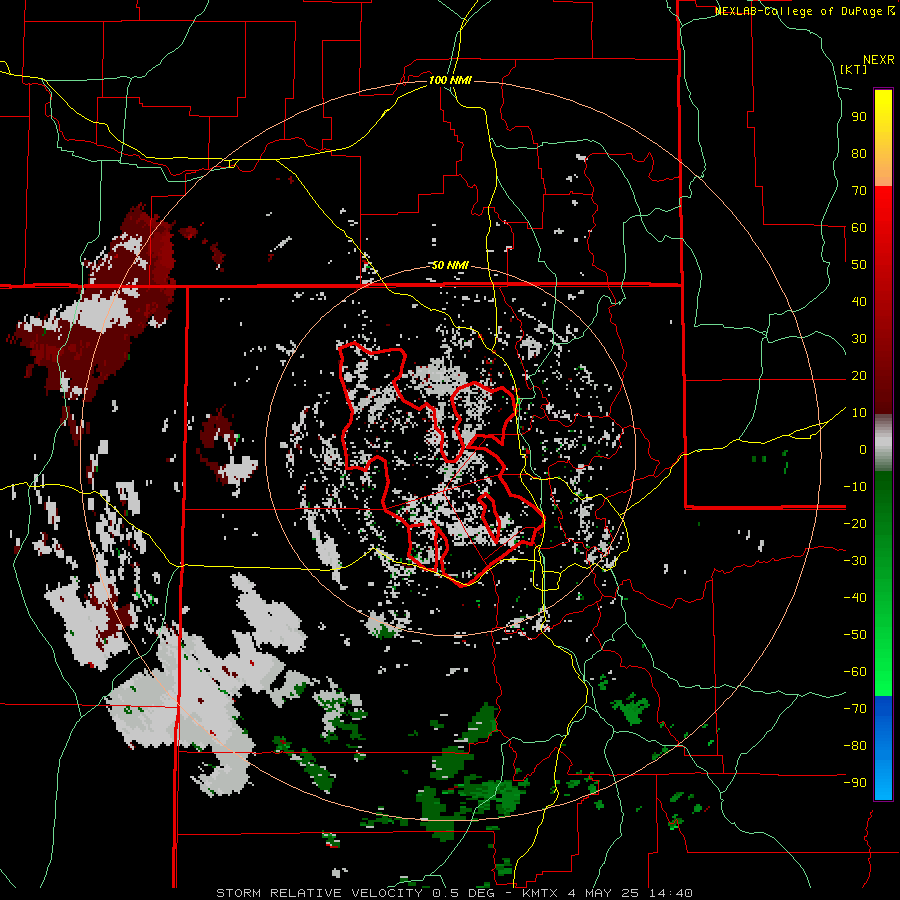Viewport: 900px width, 900px height.
Task: Click the "70" velocity scale label
Action: (x=859, y=191)
